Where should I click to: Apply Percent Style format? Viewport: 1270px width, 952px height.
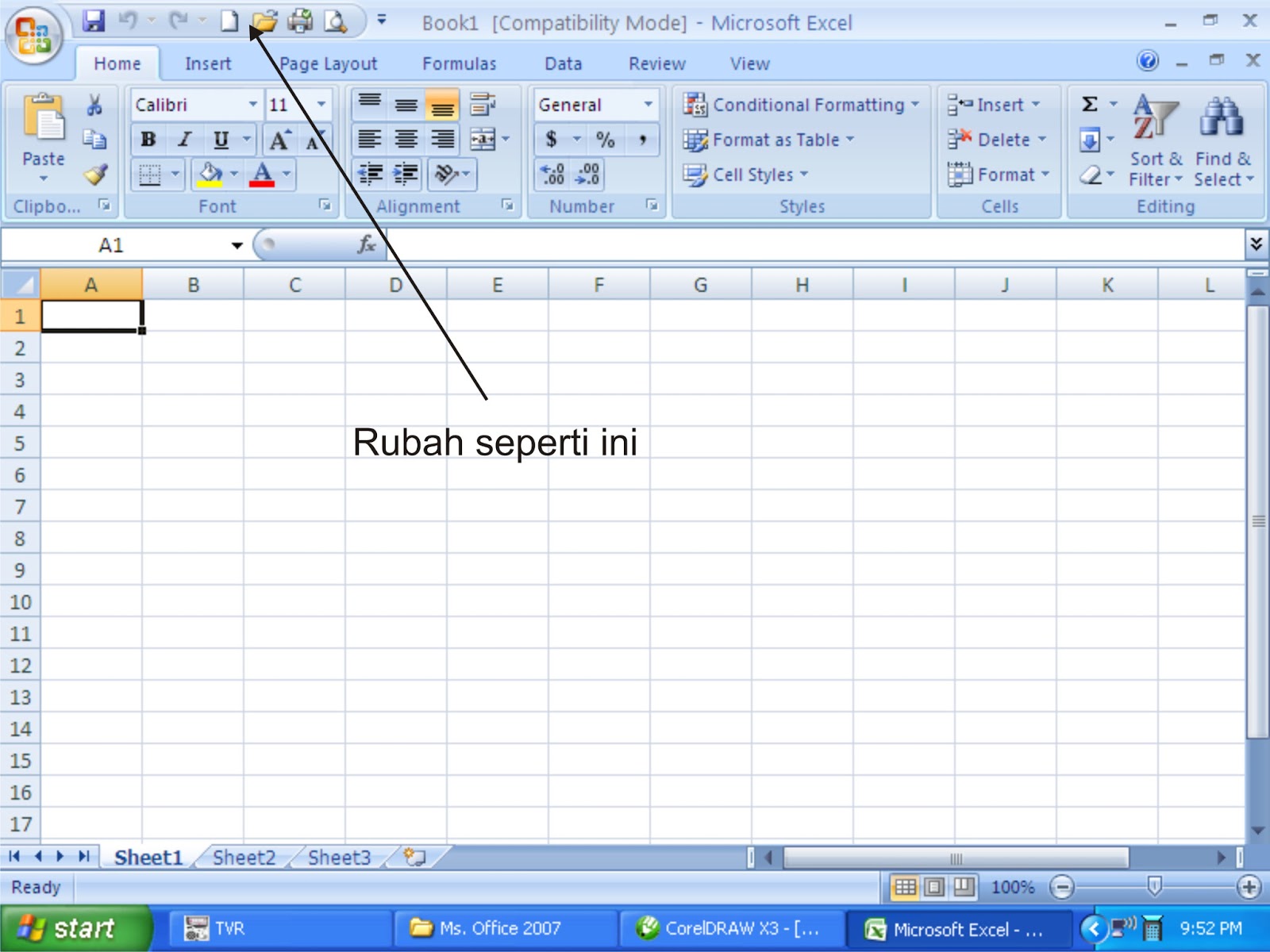606,140
